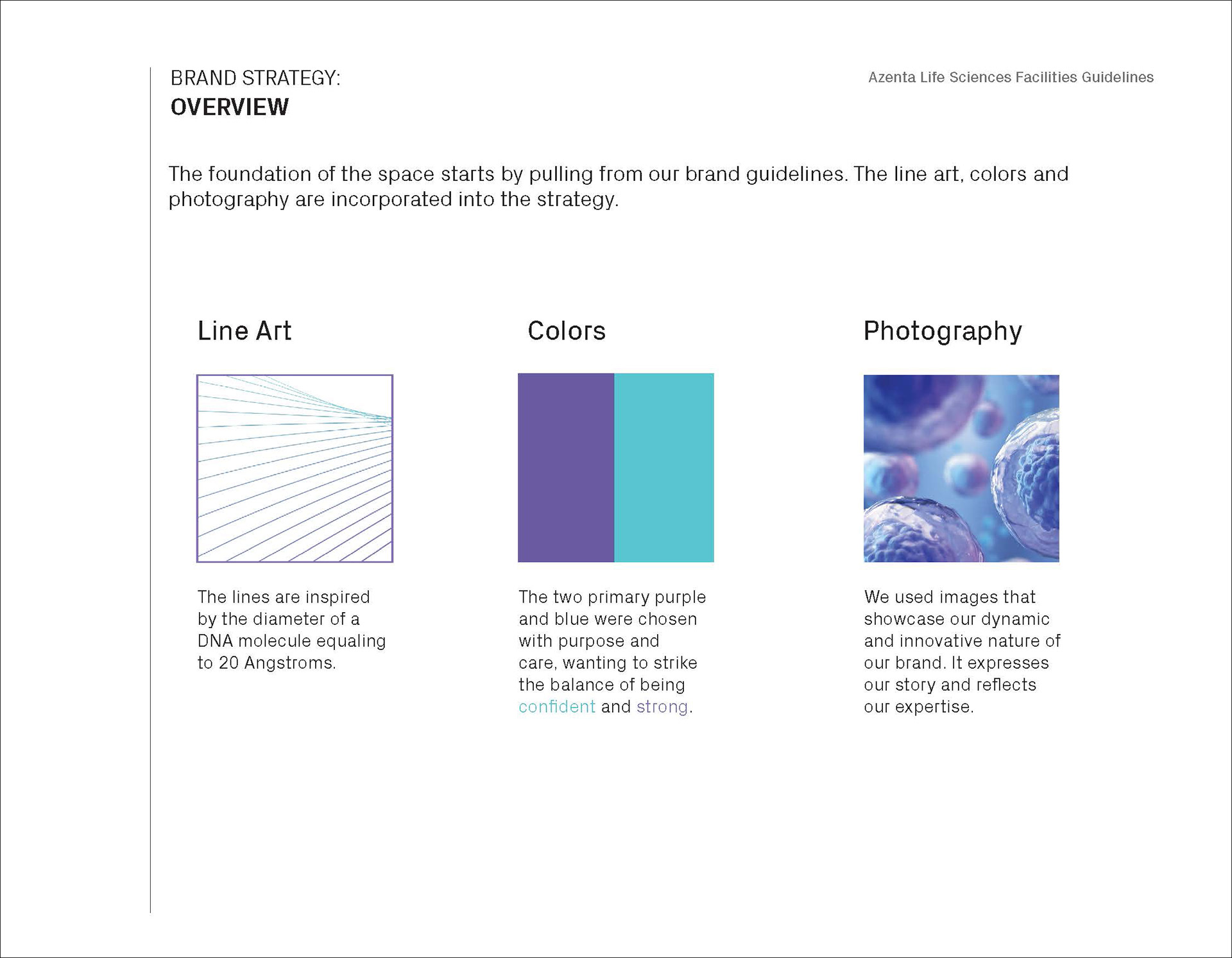
Task: Click the Line Art illustration square
Action: 295,468
